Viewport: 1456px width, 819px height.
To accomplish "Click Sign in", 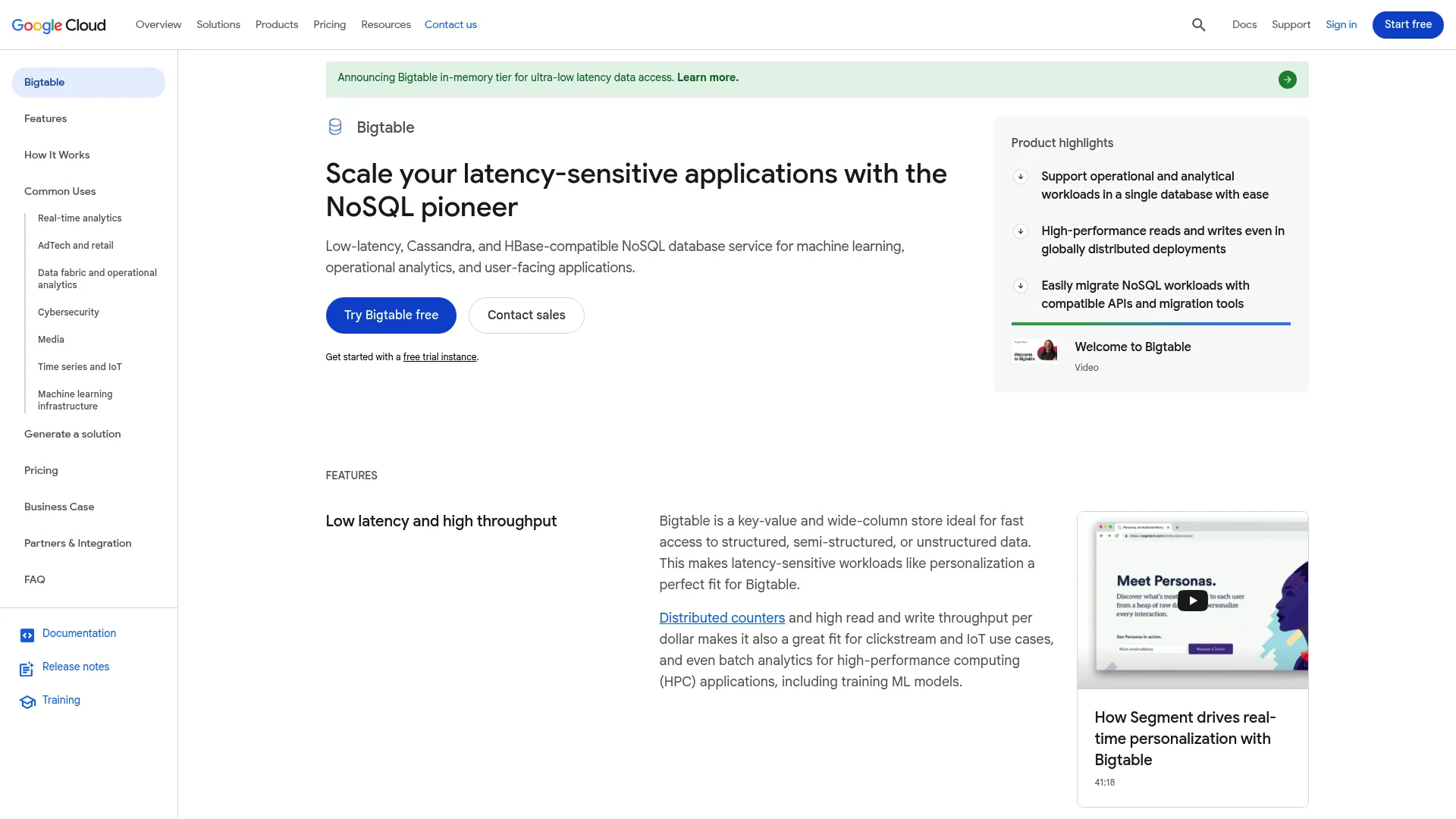I will (1341, 25).
